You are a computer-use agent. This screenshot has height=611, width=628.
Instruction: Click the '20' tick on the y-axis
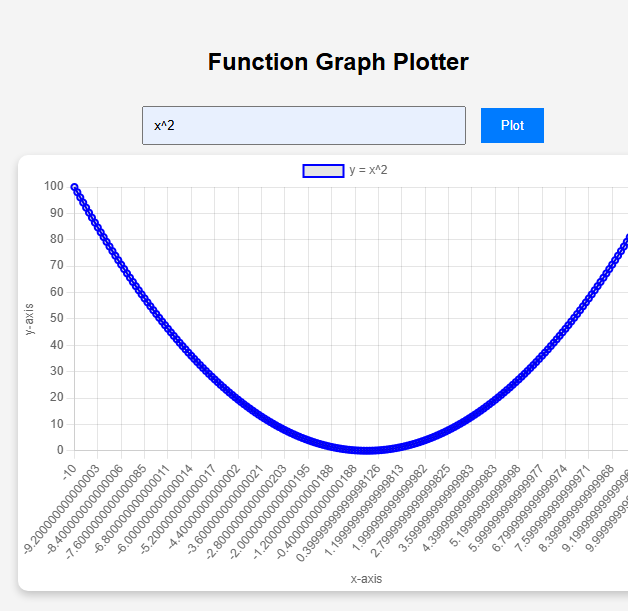tap(57, 397)
